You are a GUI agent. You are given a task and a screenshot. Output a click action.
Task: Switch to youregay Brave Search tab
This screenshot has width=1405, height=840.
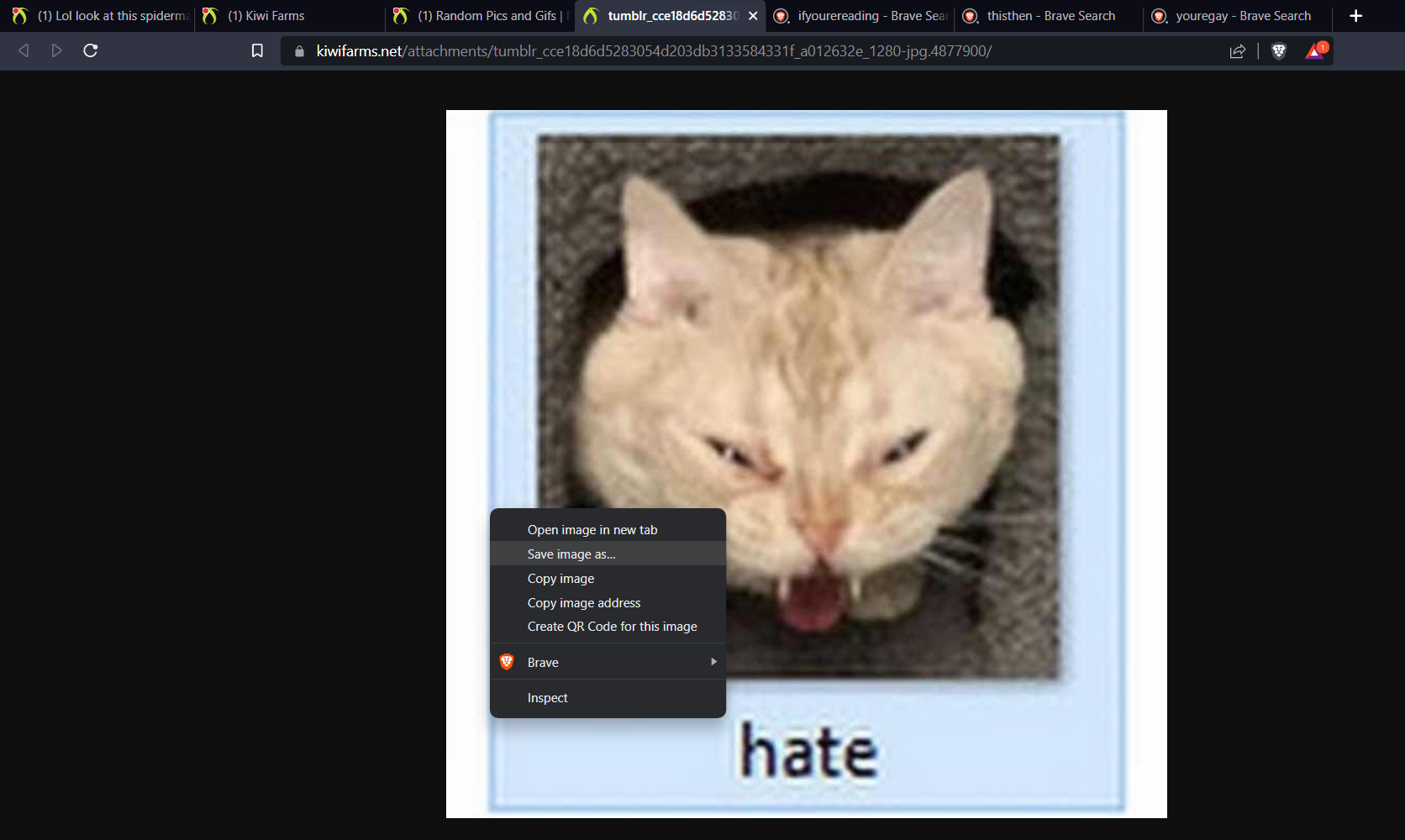click(1239, 16)
